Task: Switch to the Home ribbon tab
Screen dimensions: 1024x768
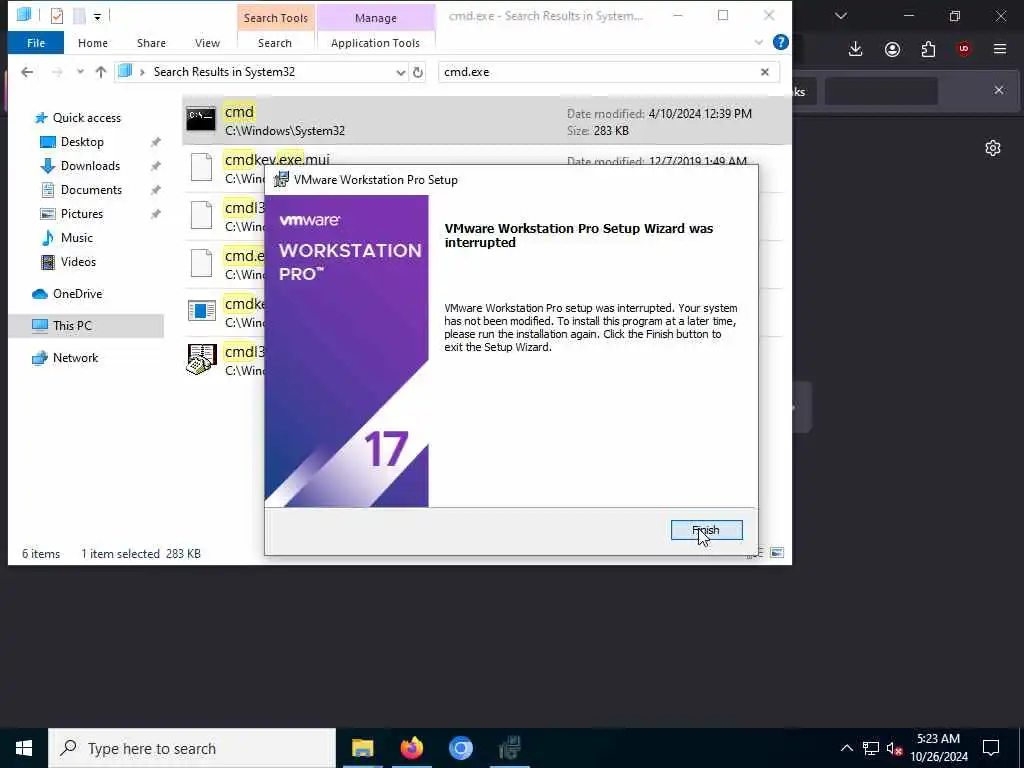Action: (x=93, y=42)
